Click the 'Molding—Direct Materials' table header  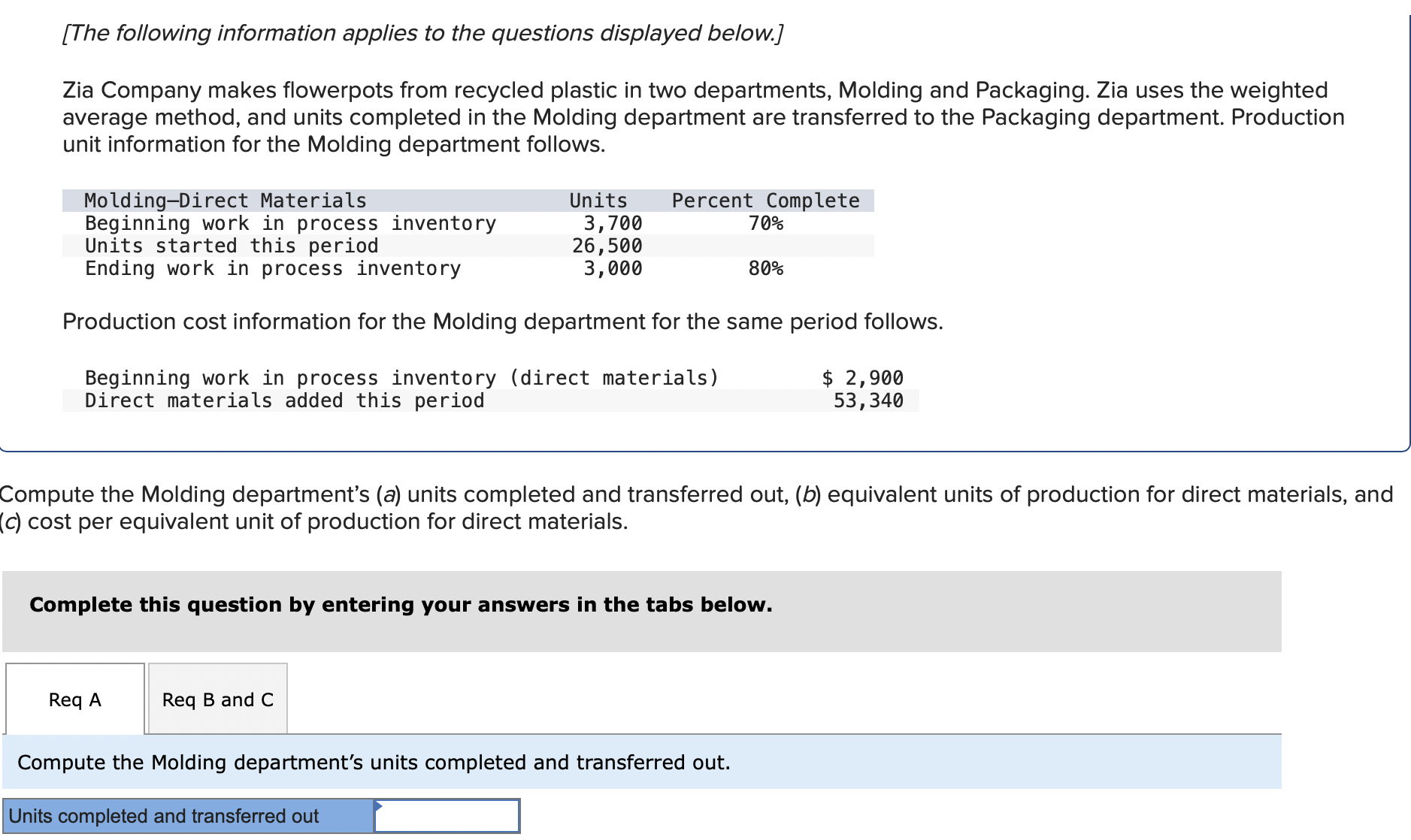[x=226, y=201]
